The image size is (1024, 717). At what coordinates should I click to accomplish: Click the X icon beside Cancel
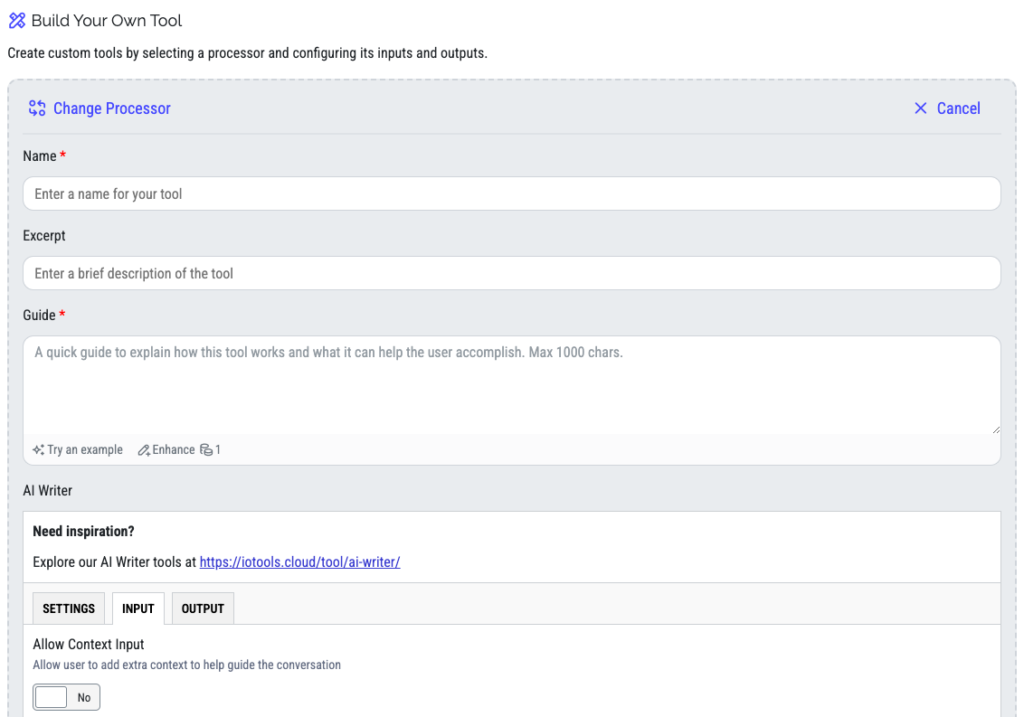pyautogui.click(x=920, y=108)
